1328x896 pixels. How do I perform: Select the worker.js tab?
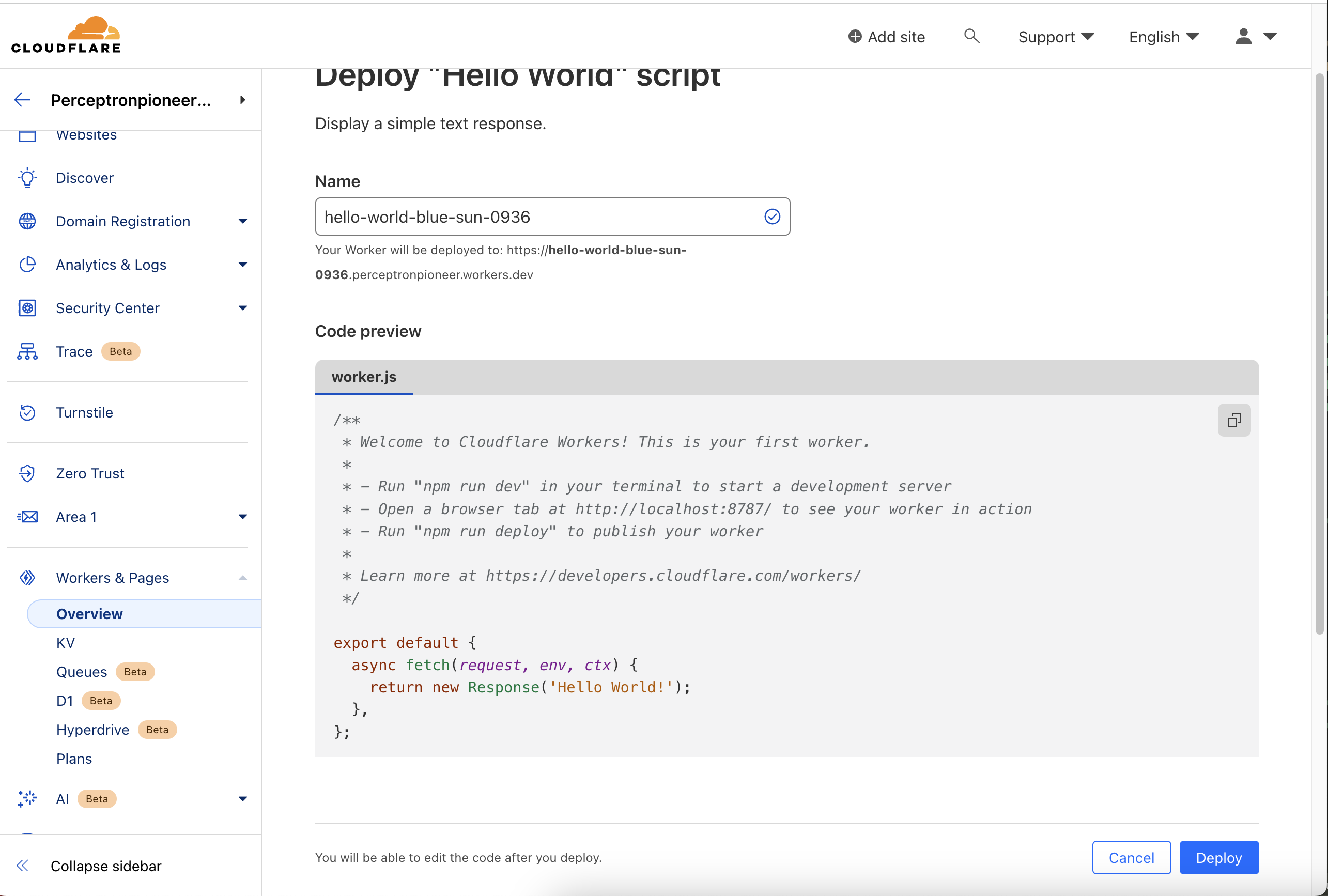click(364, 377)
